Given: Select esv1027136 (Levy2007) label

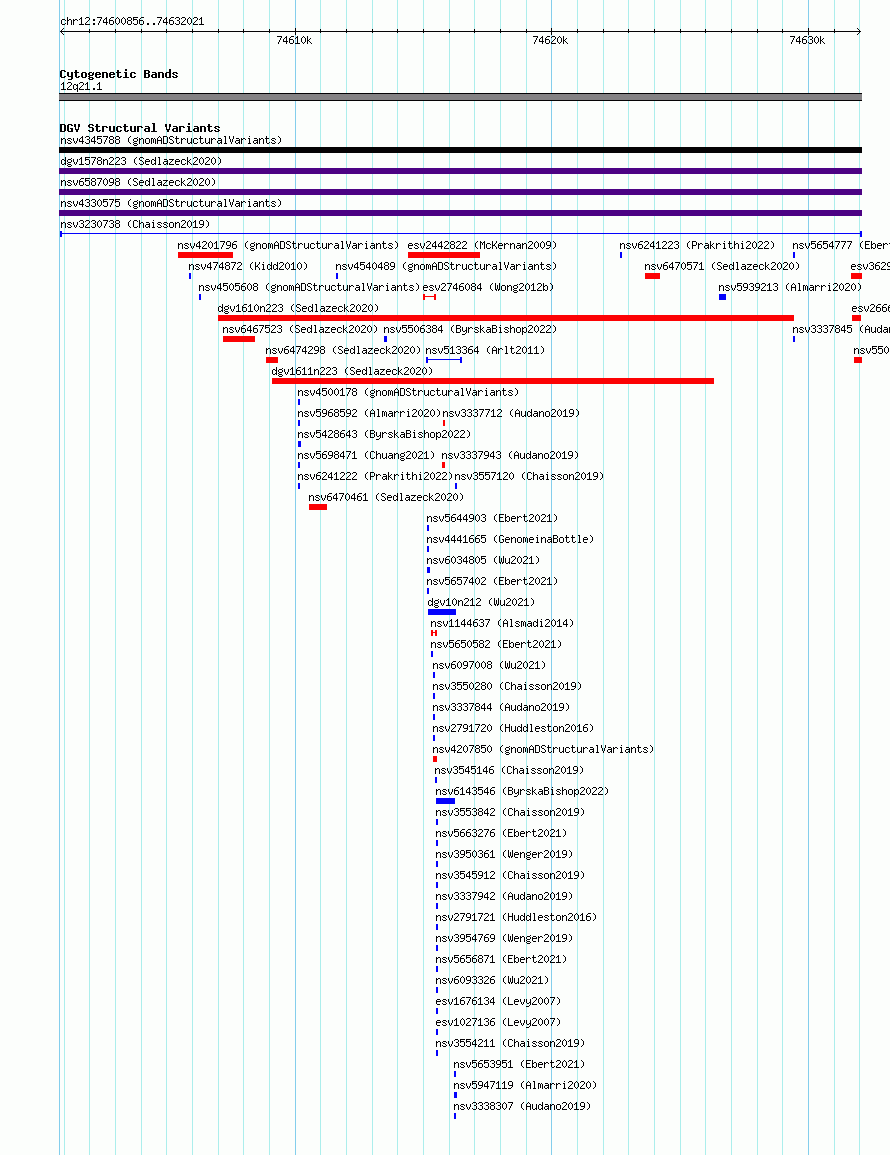Looking at the screenshot, I should pyautogui.click(x=498, y=1022).
